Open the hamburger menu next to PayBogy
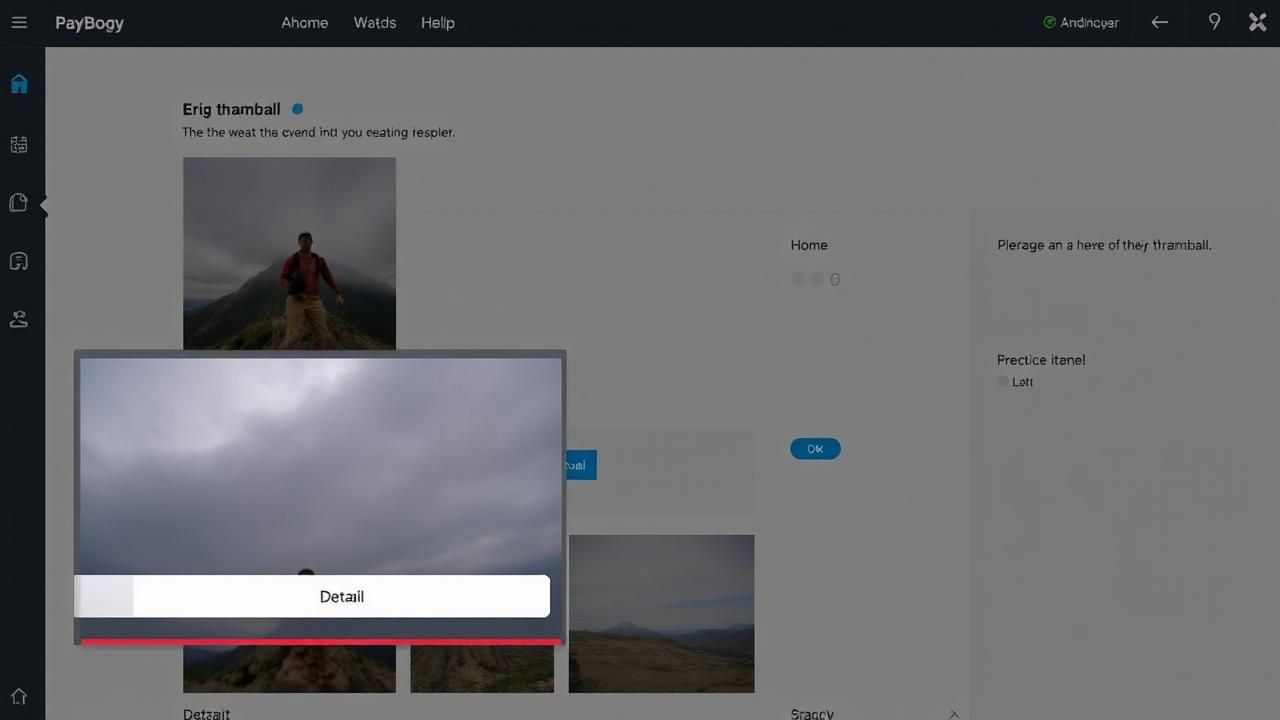Image resolution: width=1280 pixels, height=720 pixels. pyautogui.click(x=19, y=22)
